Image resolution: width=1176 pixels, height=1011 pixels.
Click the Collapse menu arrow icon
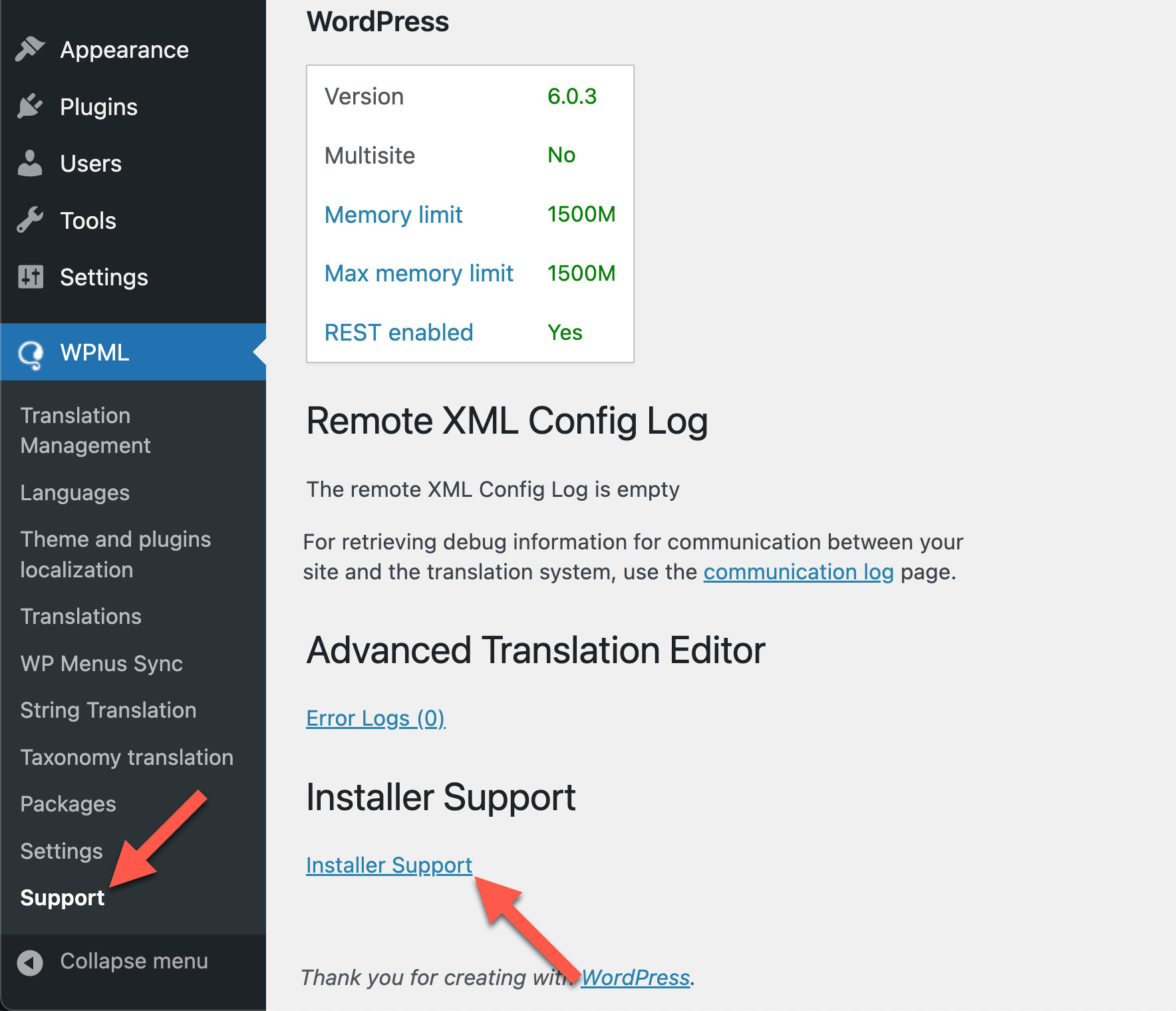click(x=30, y=962)
